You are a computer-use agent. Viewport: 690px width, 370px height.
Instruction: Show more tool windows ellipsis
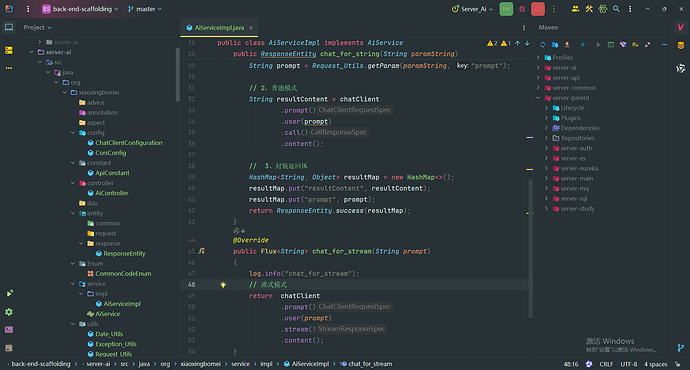9,68
